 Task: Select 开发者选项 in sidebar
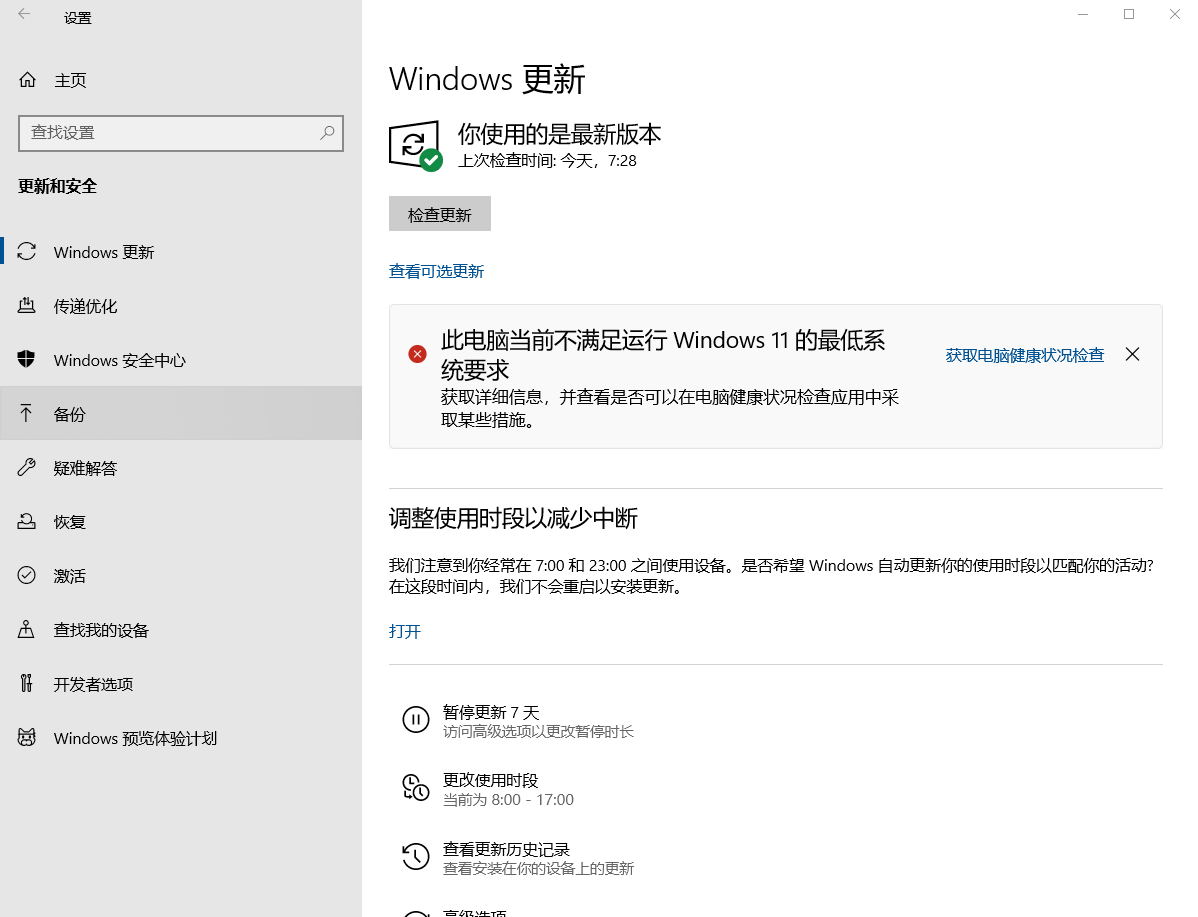click(93, 684)
